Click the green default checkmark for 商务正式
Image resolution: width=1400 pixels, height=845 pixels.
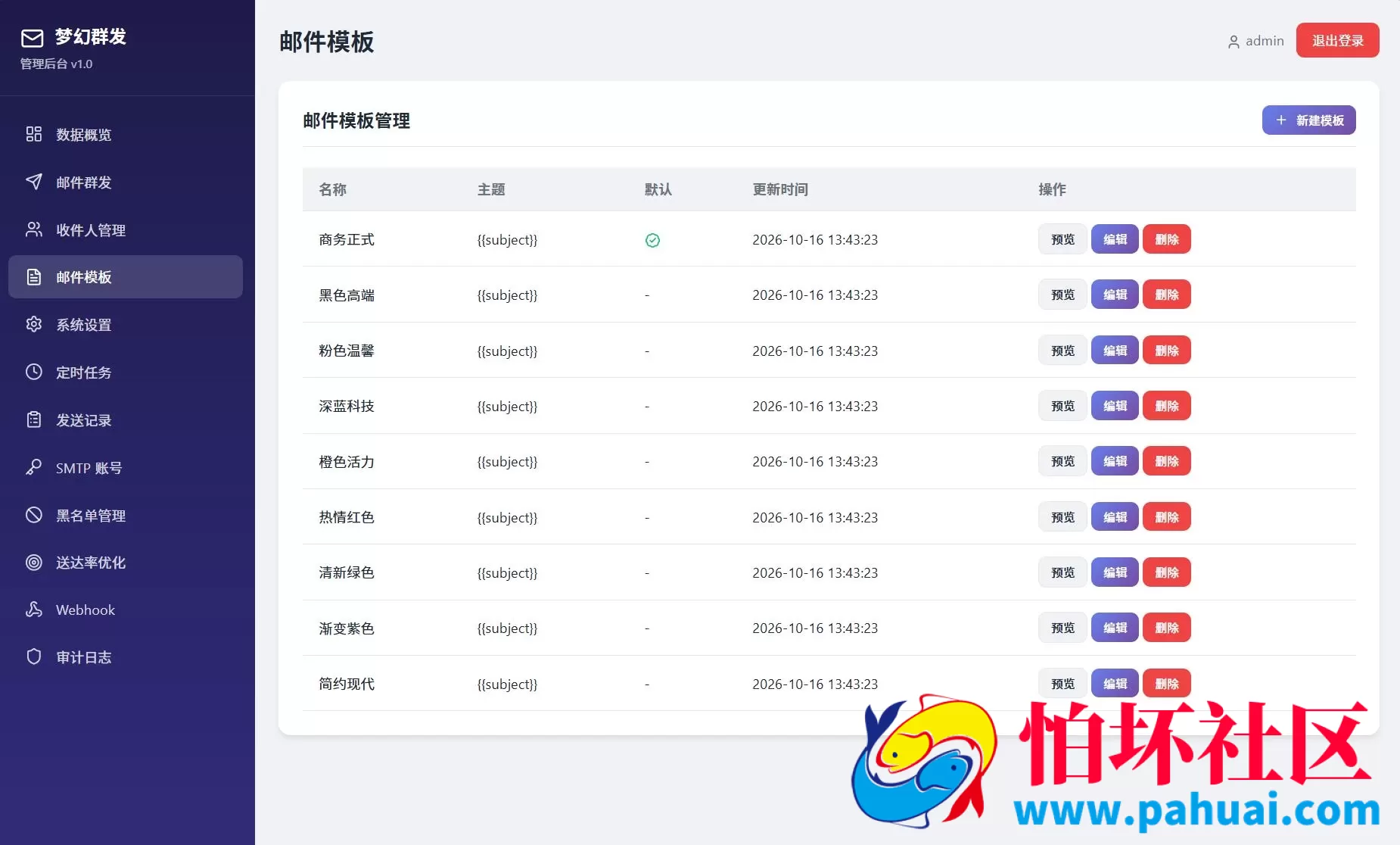652,240
